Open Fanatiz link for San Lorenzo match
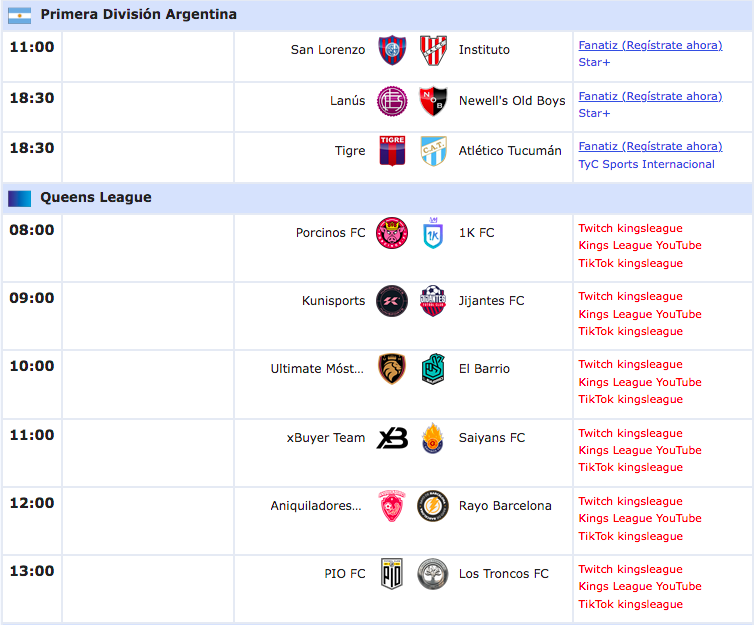The image size is (754, 625). point(650,45)
